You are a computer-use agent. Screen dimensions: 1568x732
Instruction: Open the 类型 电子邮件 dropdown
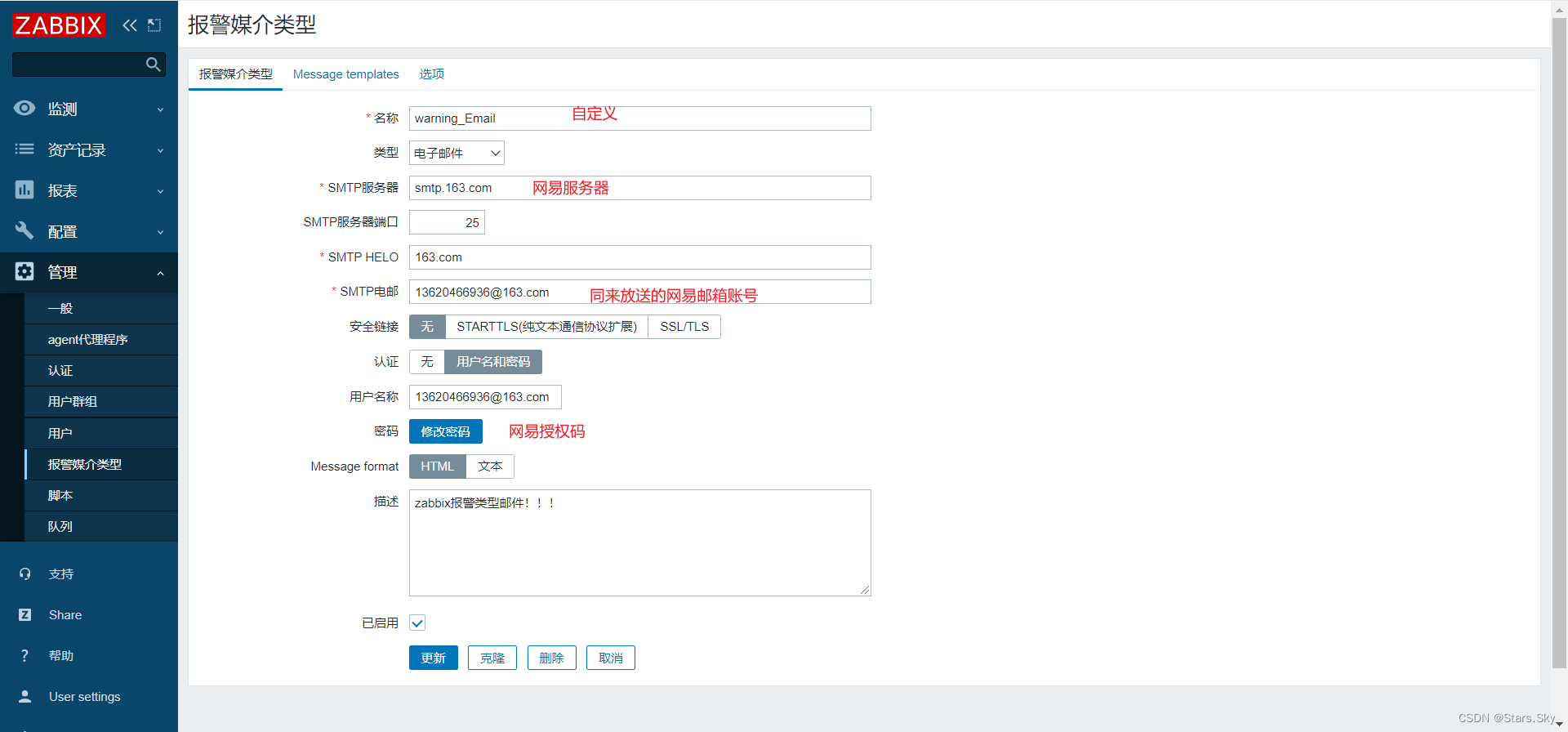457,153
